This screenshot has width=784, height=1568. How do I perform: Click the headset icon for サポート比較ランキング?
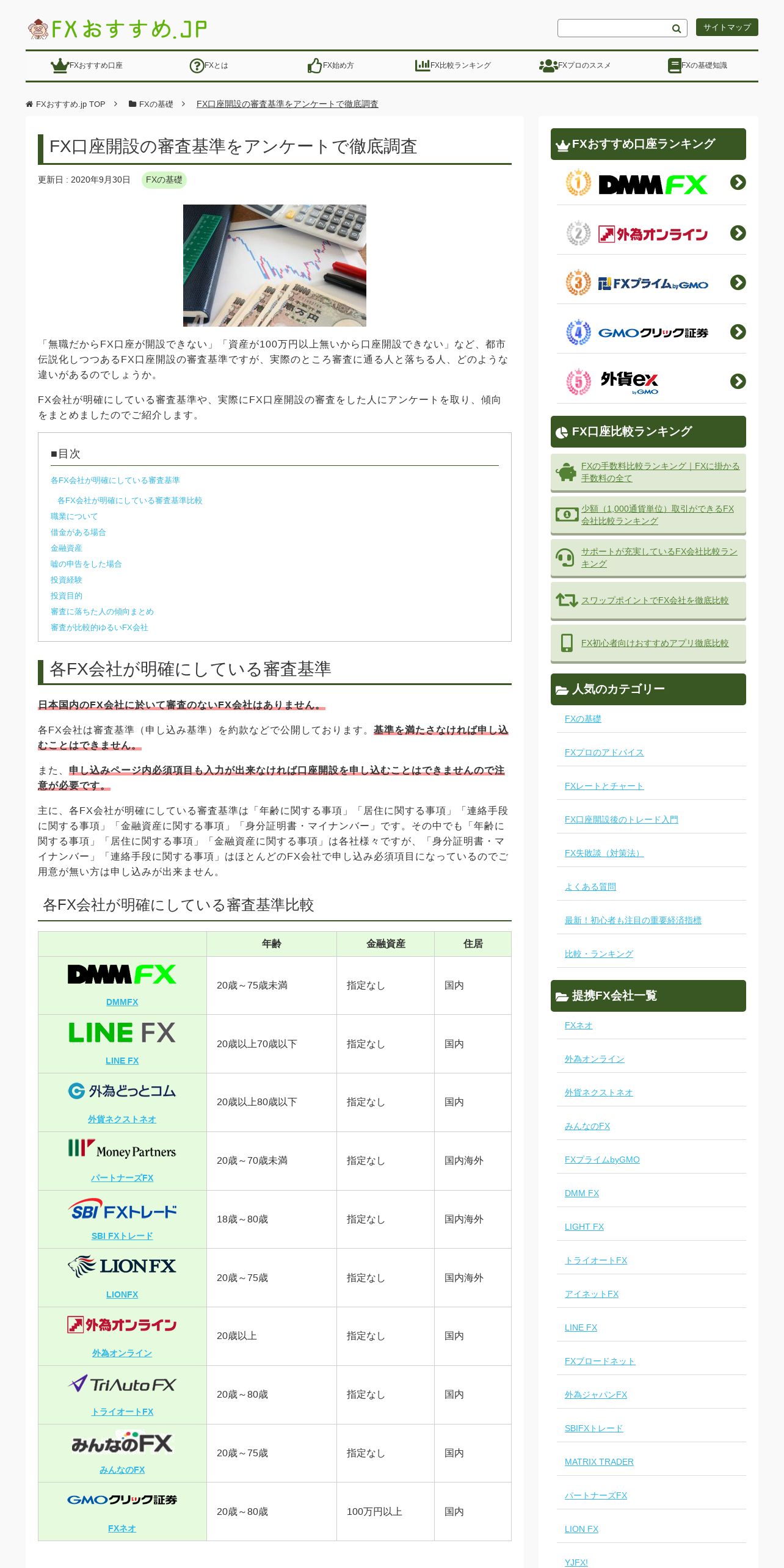565,557
